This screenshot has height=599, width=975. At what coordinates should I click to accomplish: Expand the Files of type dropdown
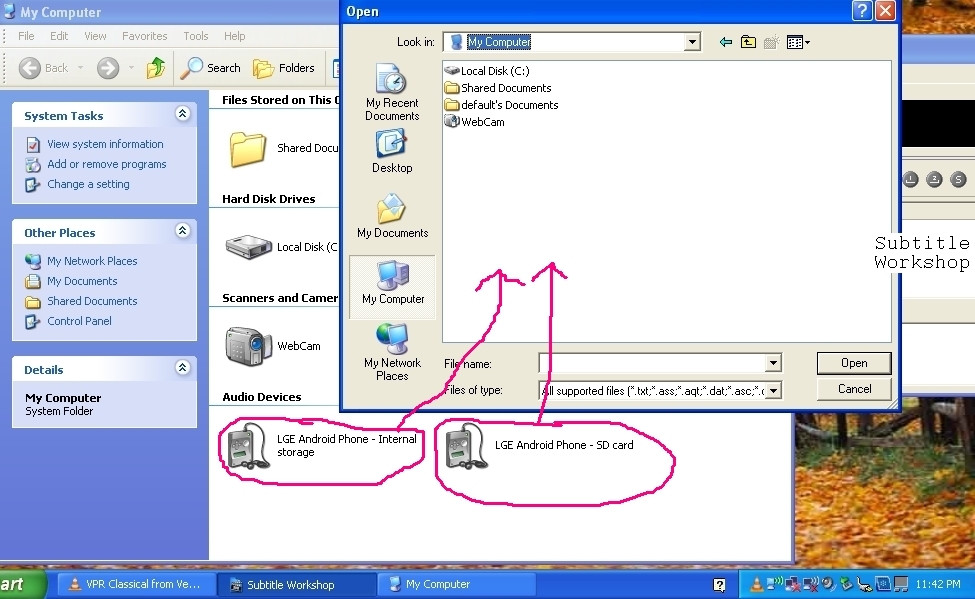coord(773,391)
